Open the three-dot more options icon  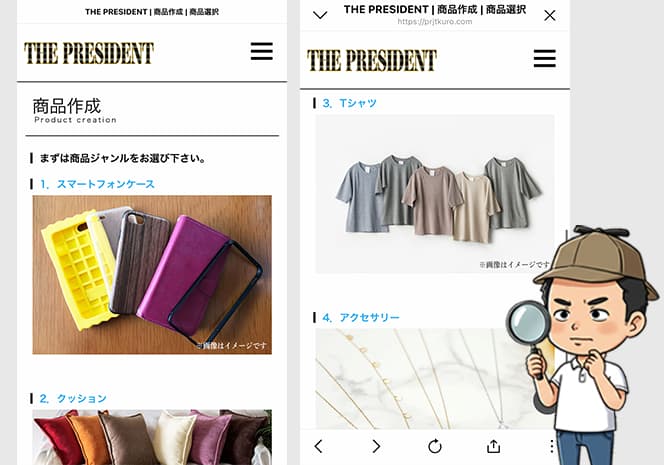click(x=551, y=446)
